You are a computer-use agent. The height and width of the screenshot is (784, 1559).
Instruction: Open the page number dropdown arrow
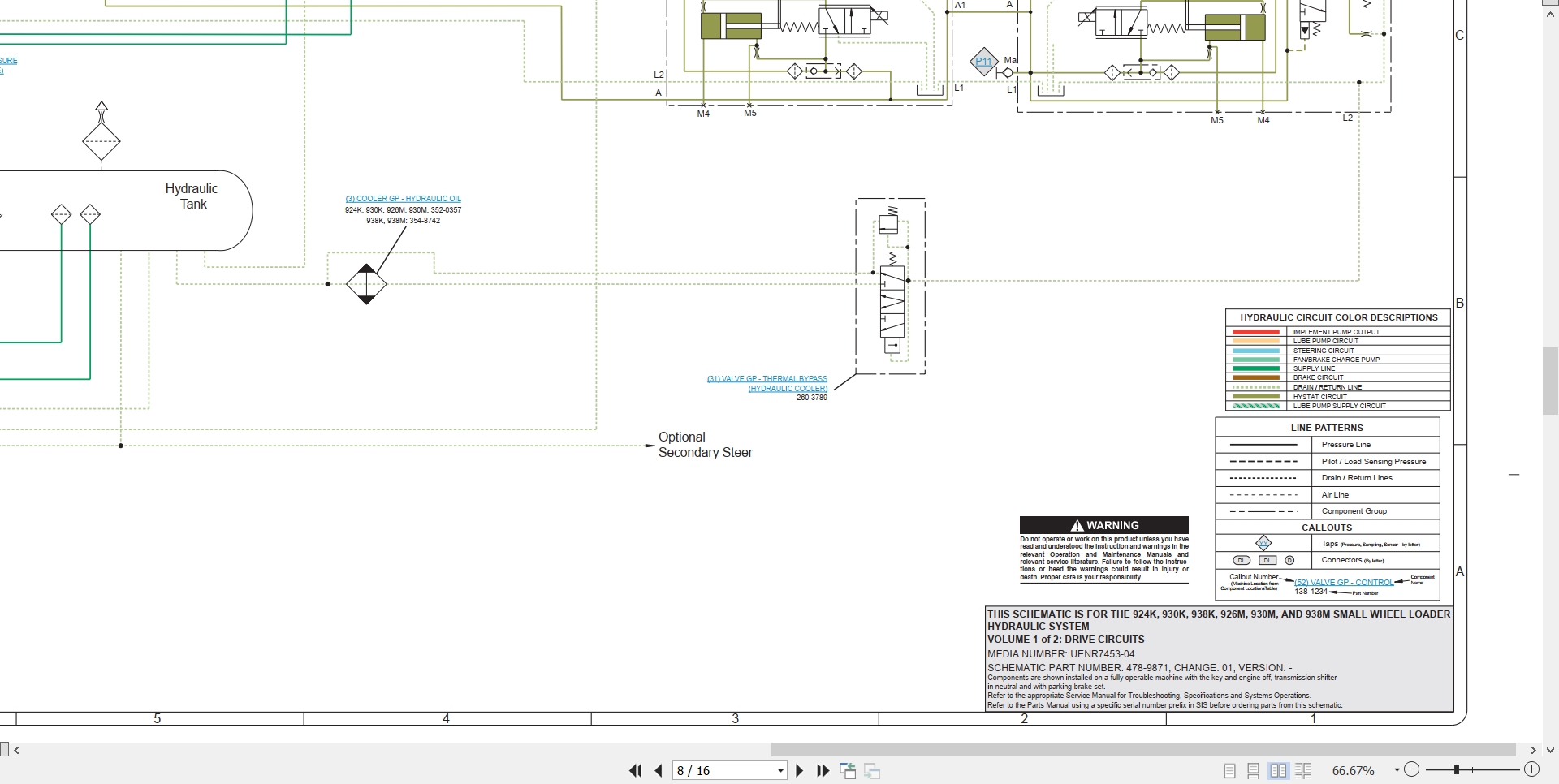[x=781, y=771]
